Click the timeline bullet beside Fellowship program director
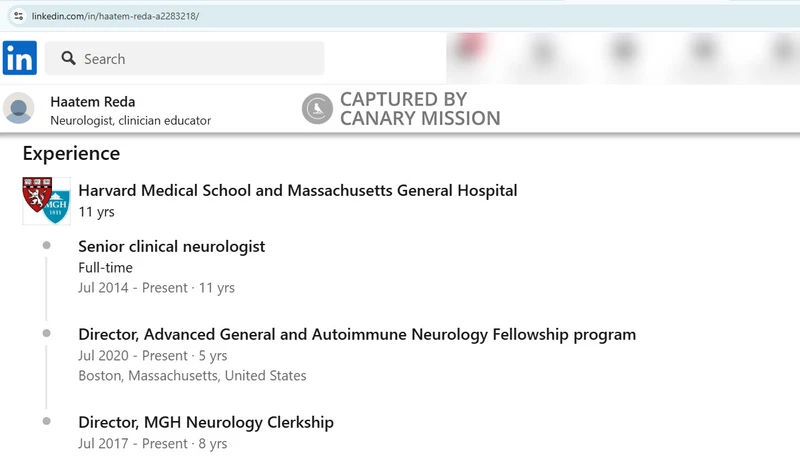800x475 pixels. coord(46,333)
